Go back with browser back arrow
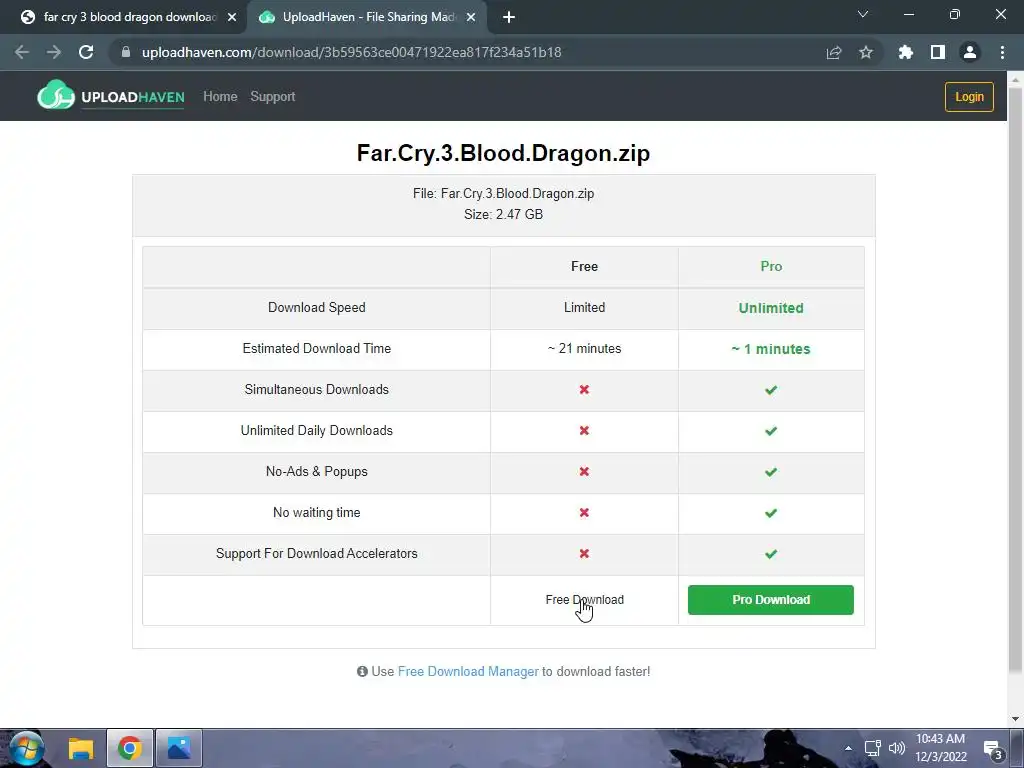Viewport: 1024px width, 768px height. [22, 52]
